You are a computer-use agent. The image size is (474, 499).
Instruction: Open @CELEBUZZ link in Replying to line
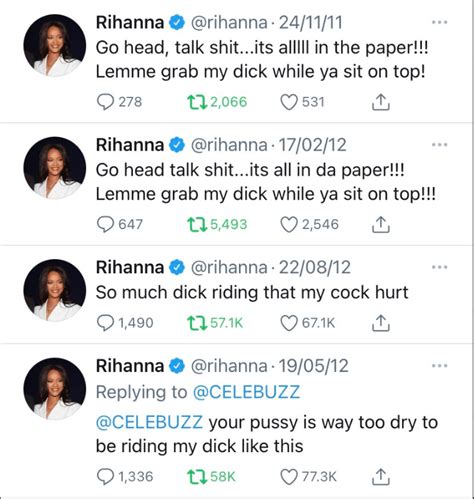click(246, 392)
